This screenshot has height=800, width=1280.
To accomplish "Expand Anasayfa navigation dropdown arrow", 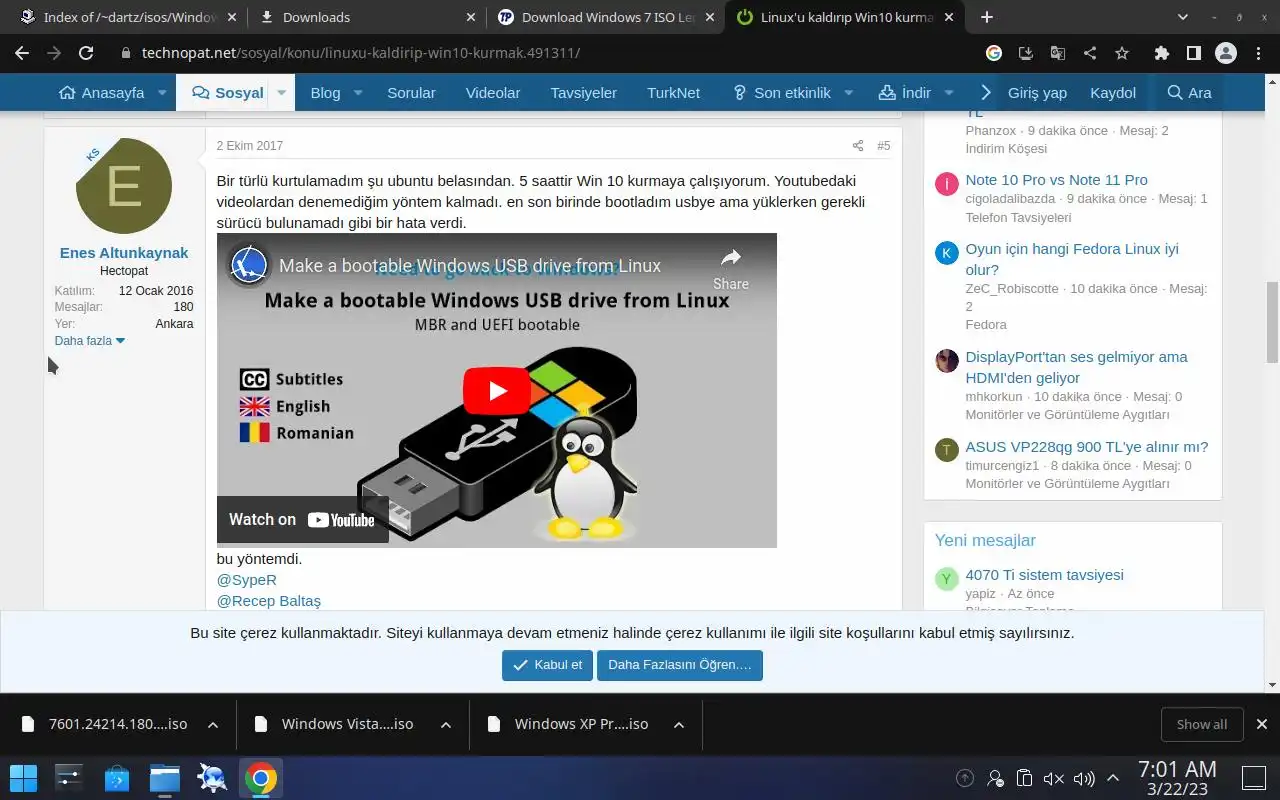I will [x=164, y=93].
